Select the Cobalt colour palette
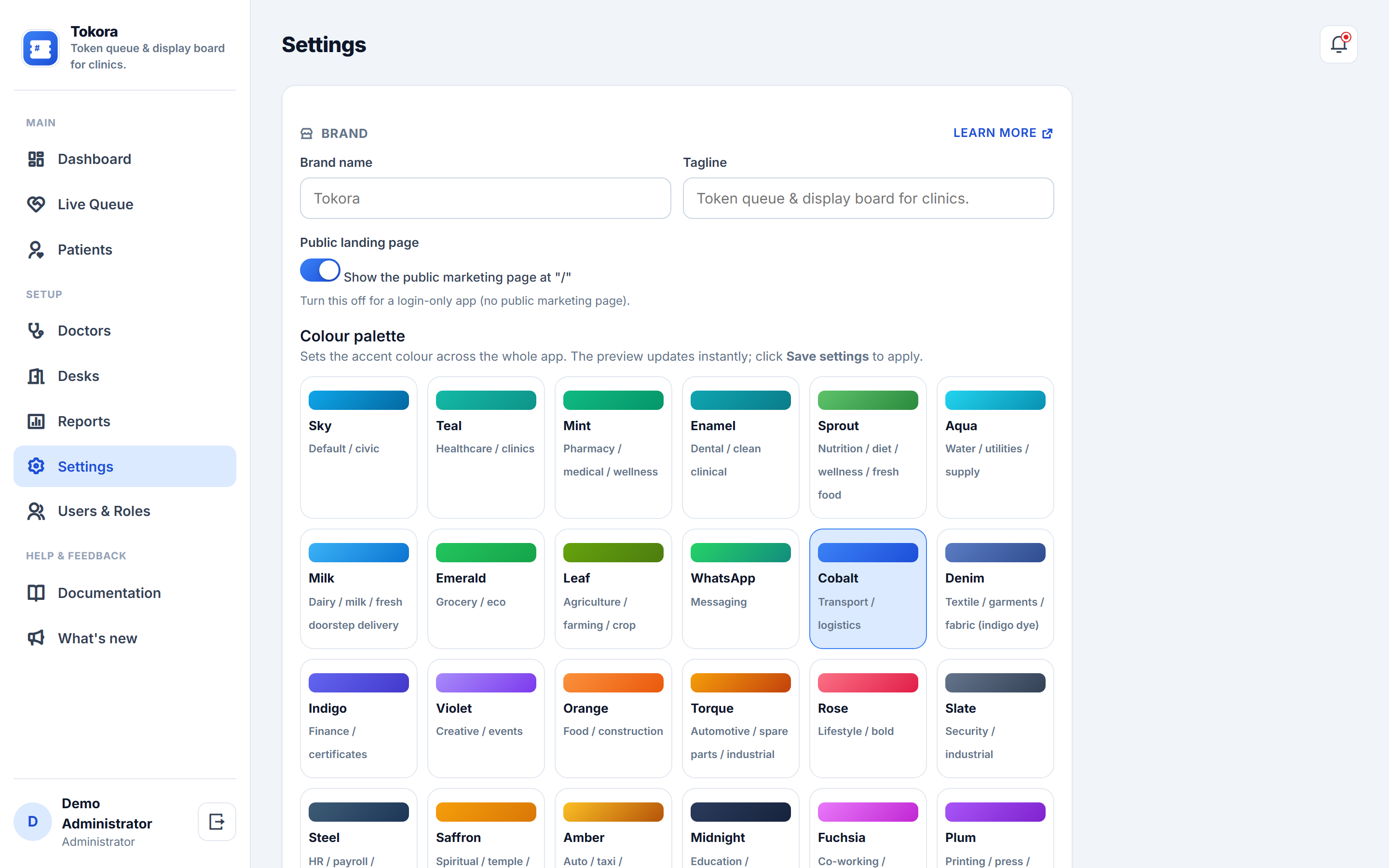Image resolution: width=1389 pixels, height=868 pixels. pyautogui.click(x=869, y=589)
